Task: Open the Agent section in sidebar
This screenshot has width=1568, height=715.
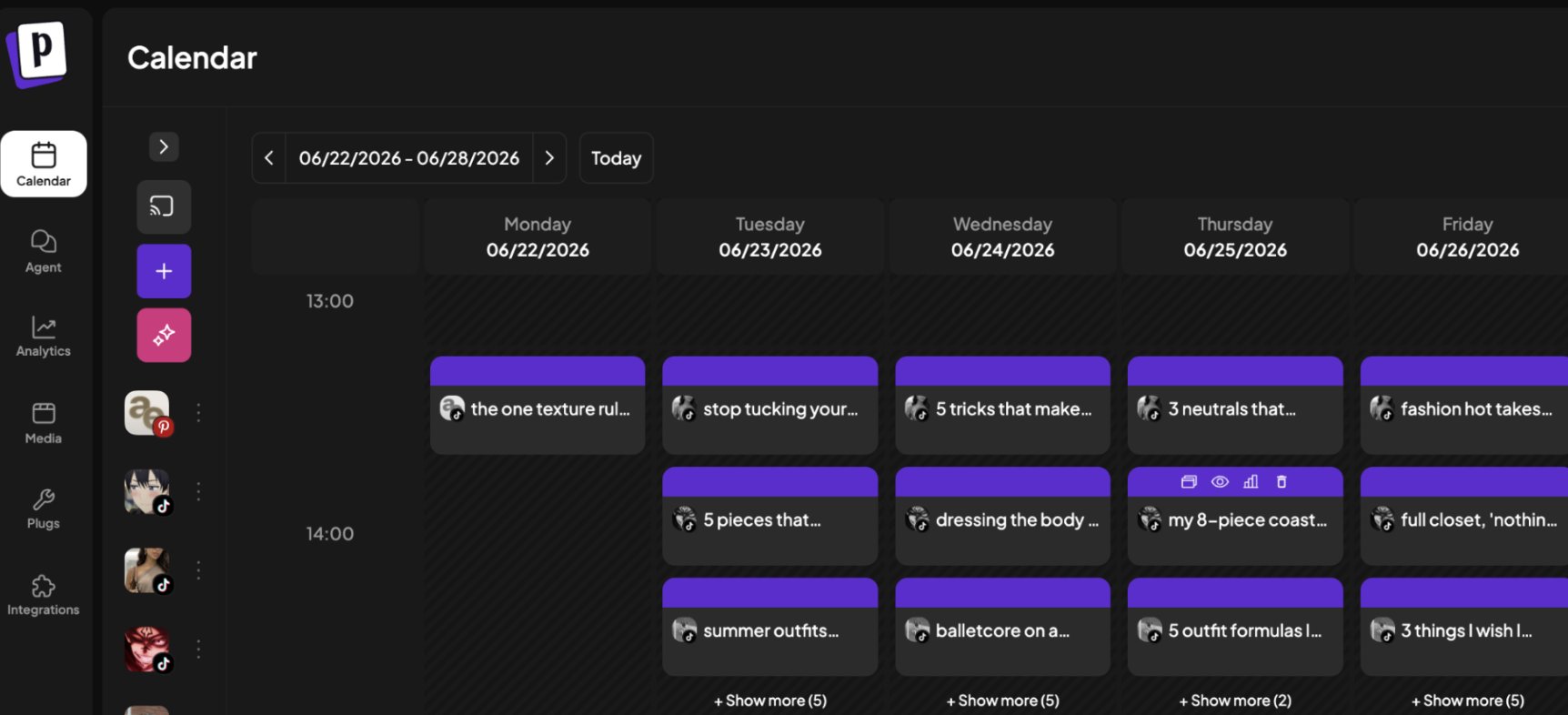Action: 44,251
